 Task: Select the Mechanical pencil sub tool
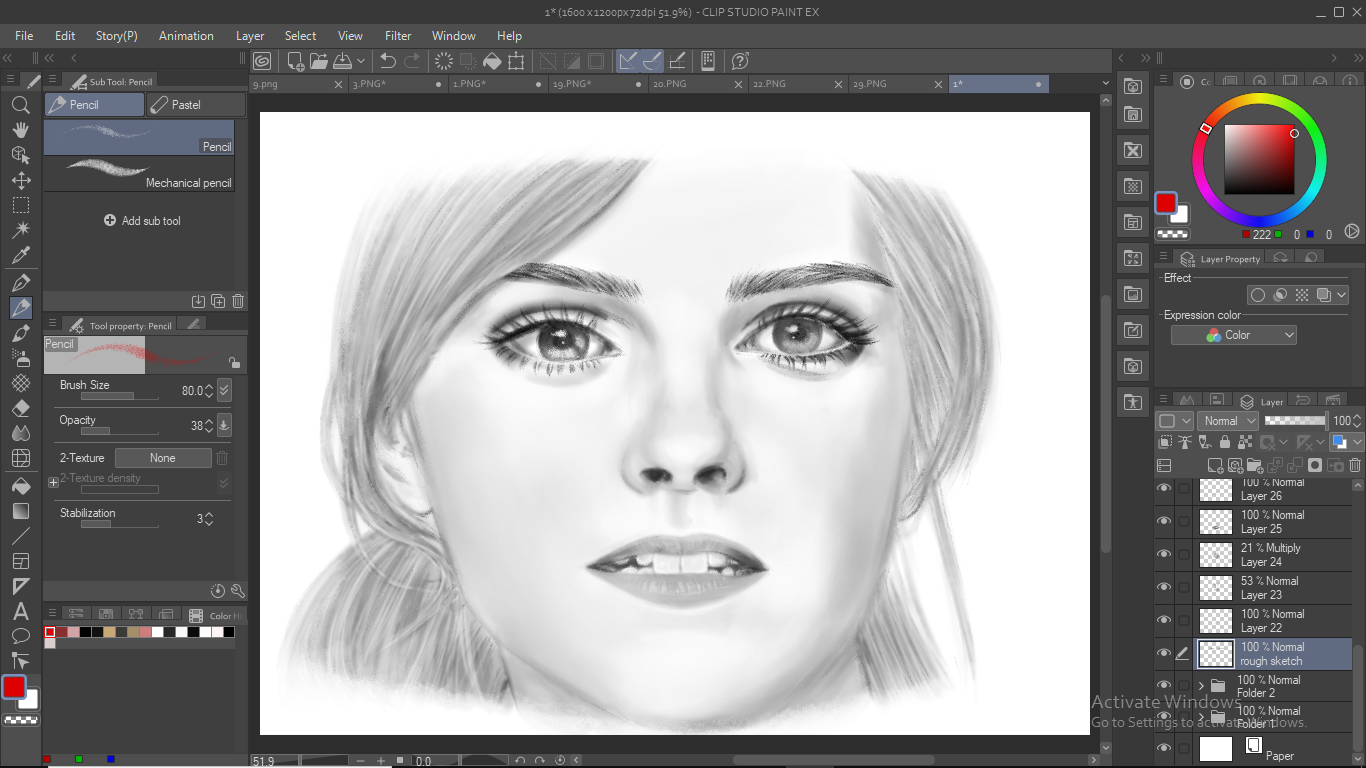(x=139, y=174)
